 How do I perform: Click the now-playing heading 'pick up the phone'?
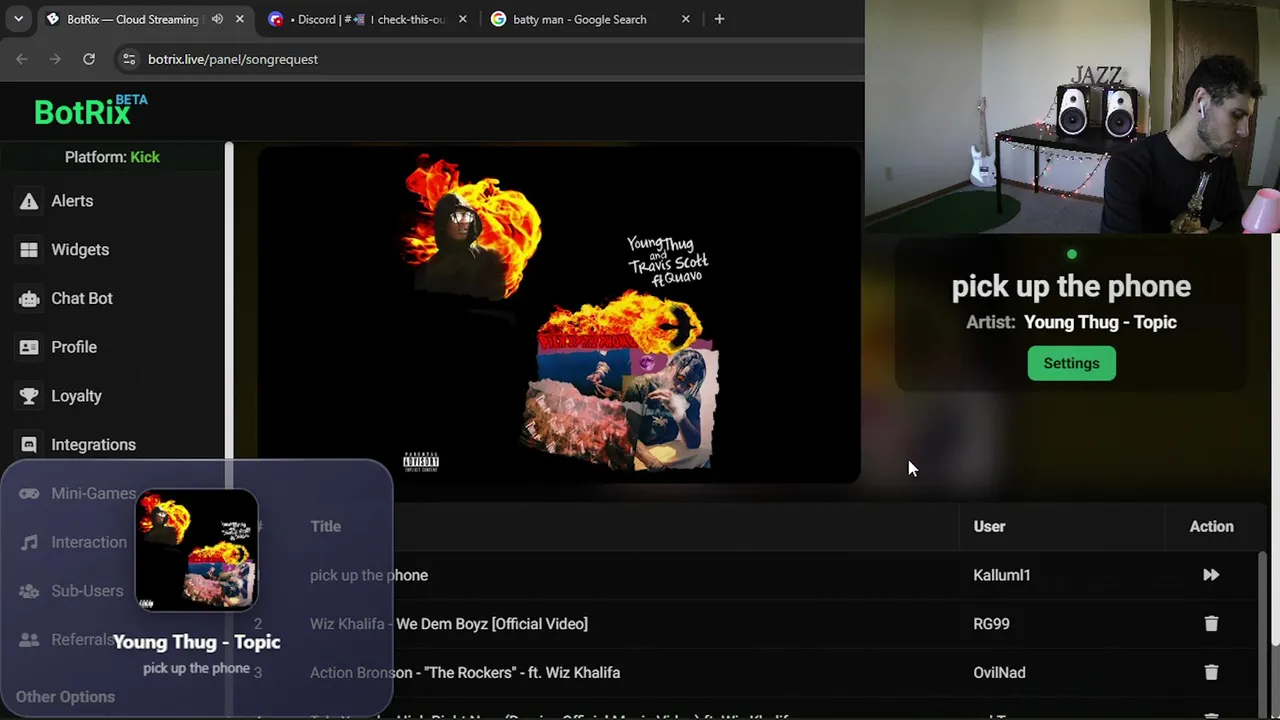click(1071, 287)
